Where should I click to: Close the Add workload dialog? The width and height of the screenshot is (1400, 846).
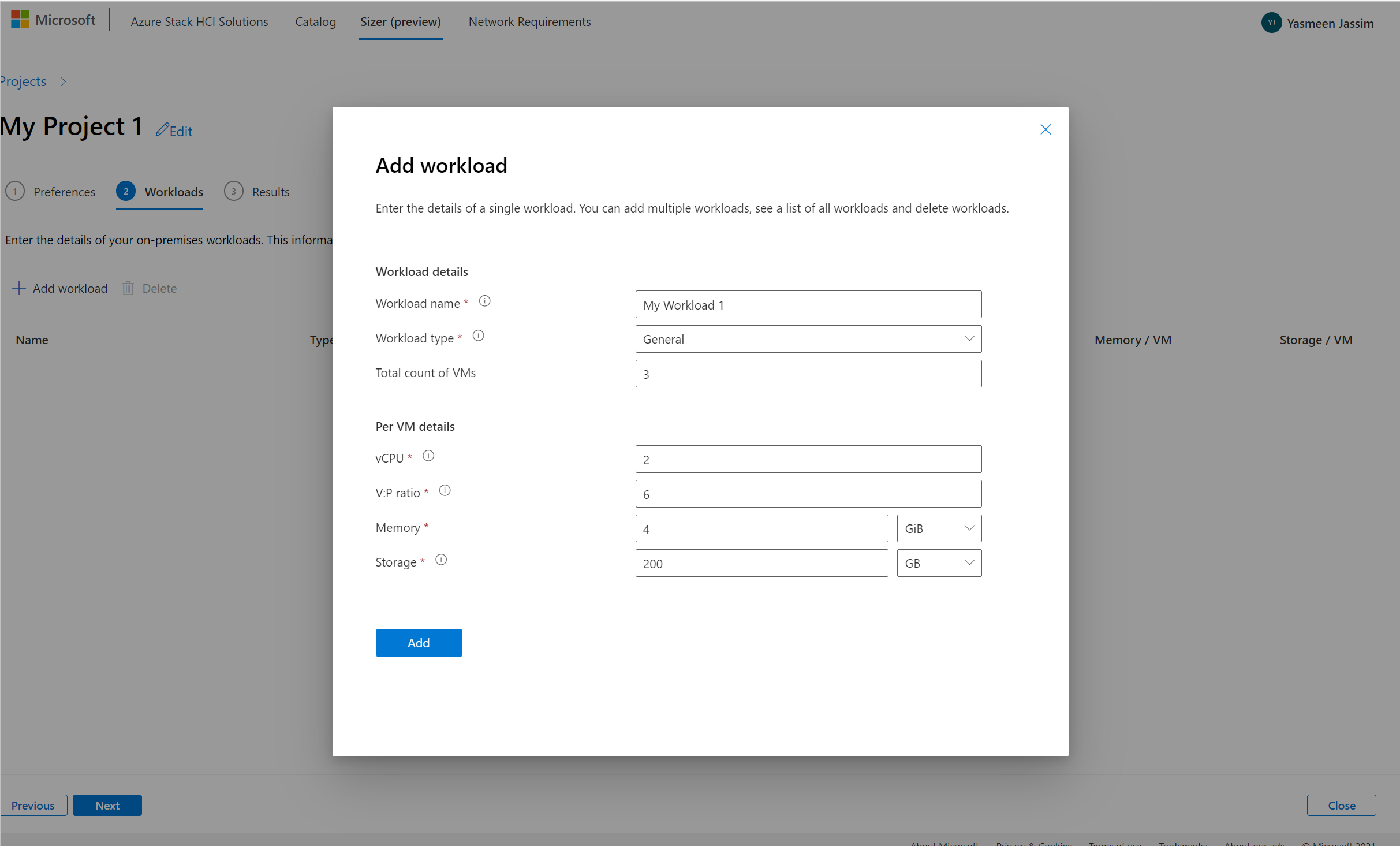(x=1046, y=129)
